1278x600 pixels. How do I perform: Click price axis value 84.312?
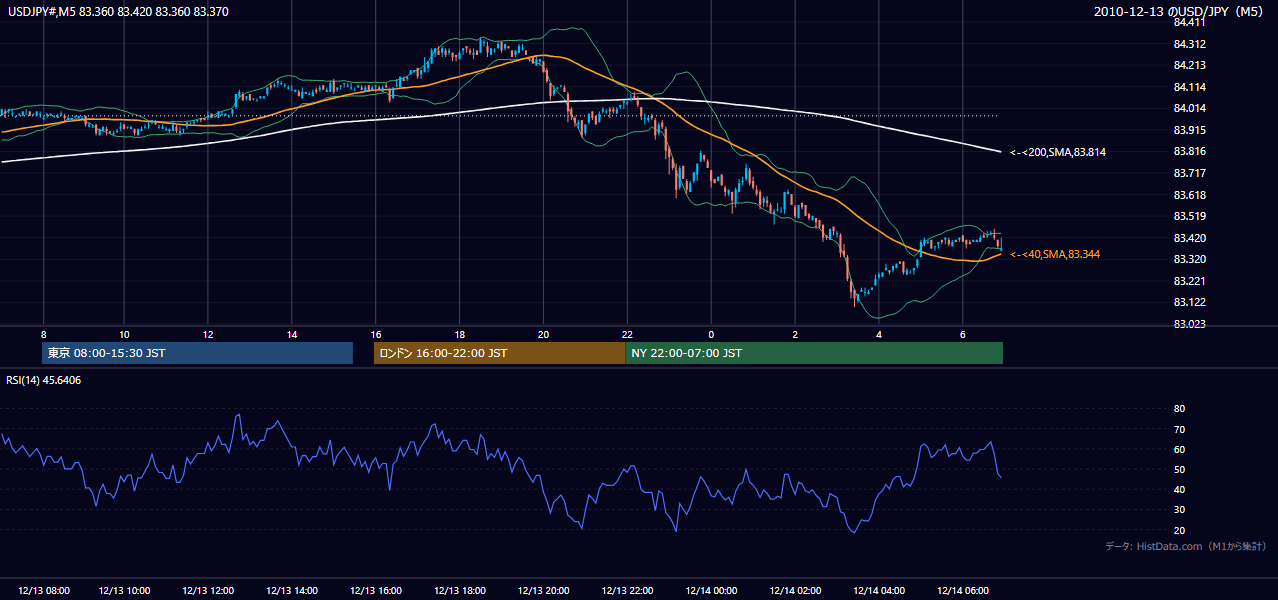point(1190,44)
